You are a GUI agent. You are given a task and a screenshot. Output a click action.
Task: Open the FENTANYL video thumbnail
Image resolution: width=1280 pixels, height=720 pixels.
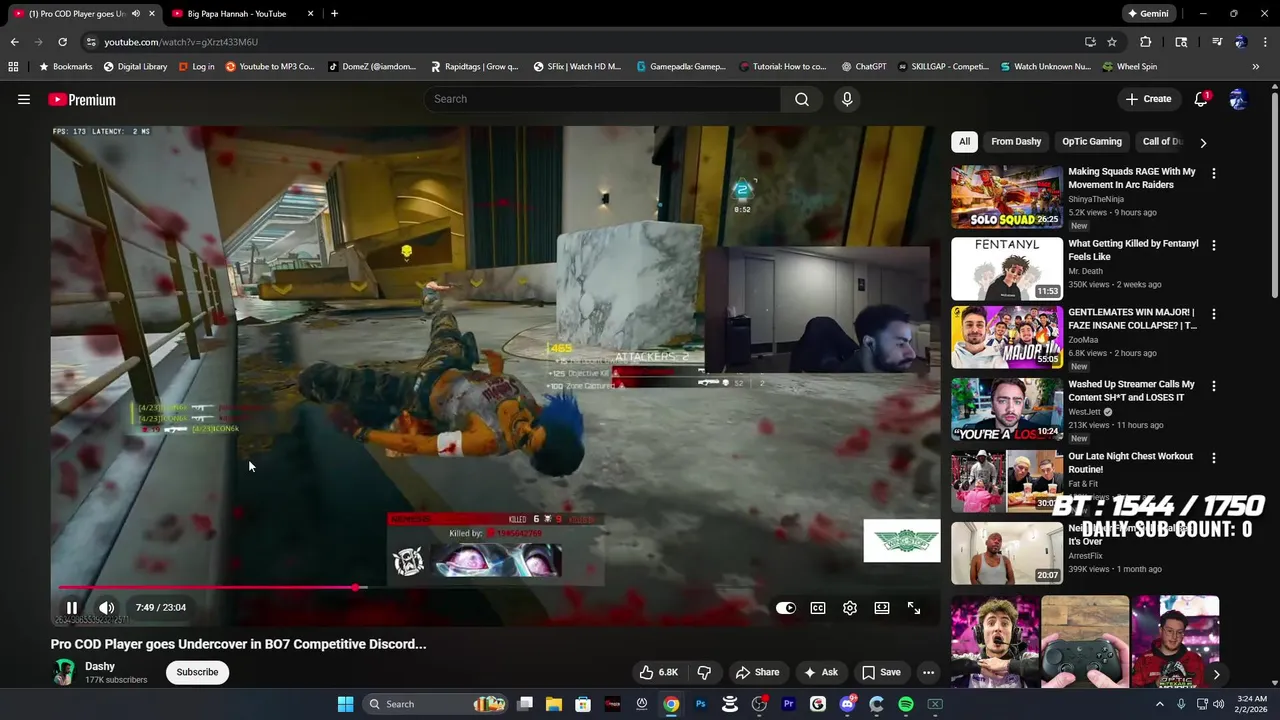pyautogui.click(x=1007, y=269)
